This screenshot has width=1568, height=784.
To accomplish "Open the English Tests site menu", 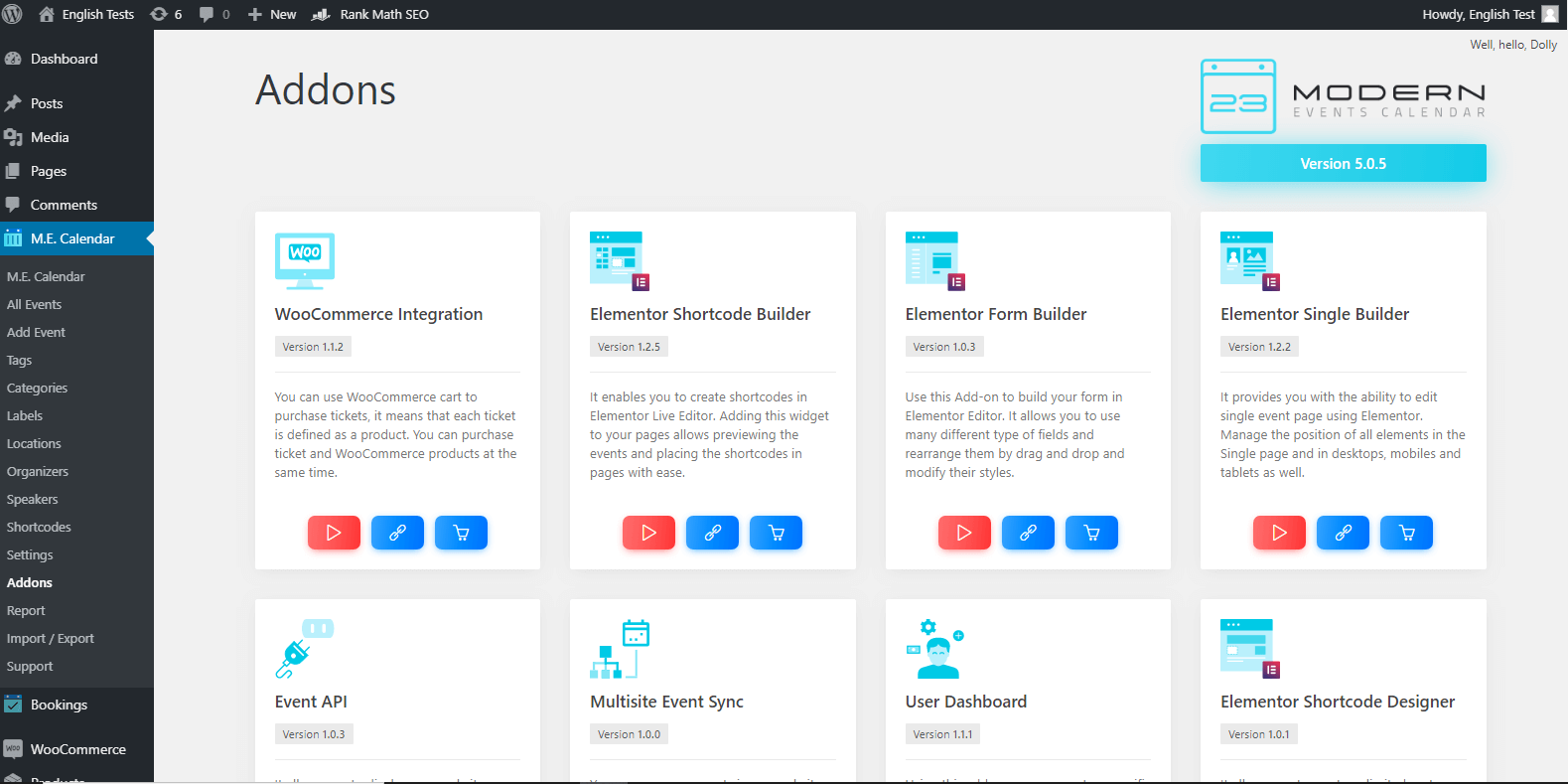I will (x=86, y=14).
